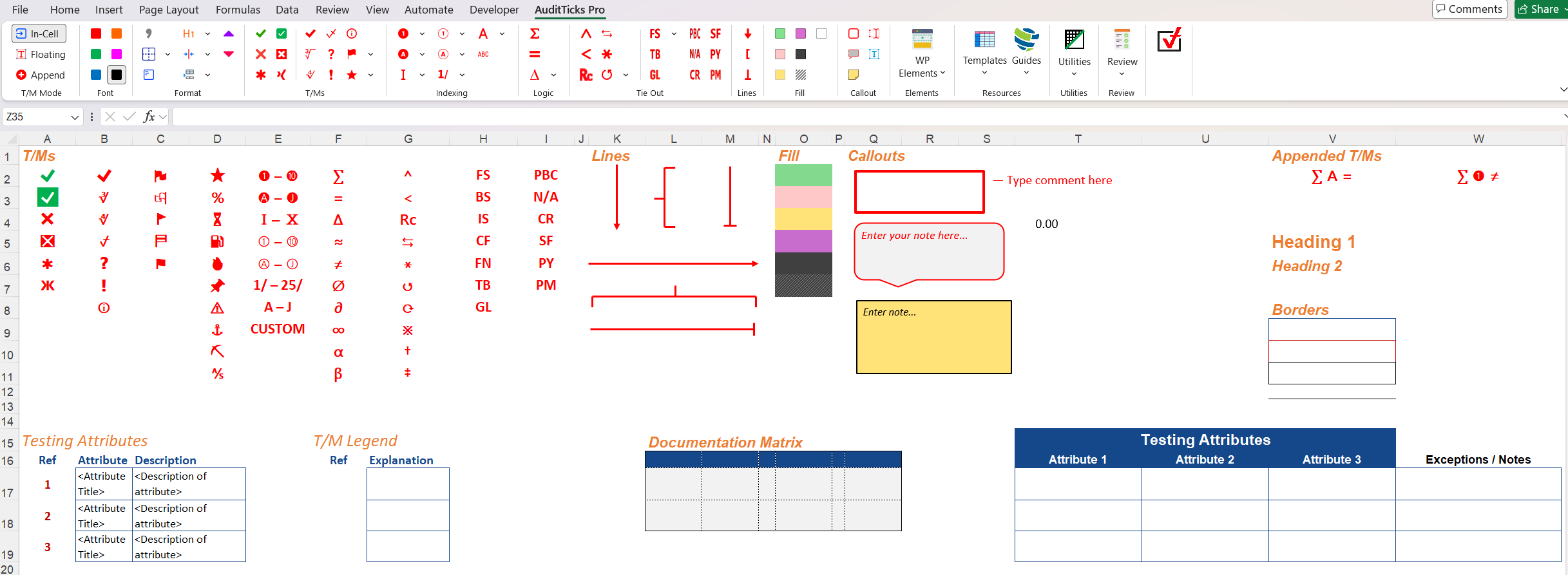The height and width of the screenshot is (575, 1568).
Task: Insert yellow sticky note callout
Action: tap(854, 75)
